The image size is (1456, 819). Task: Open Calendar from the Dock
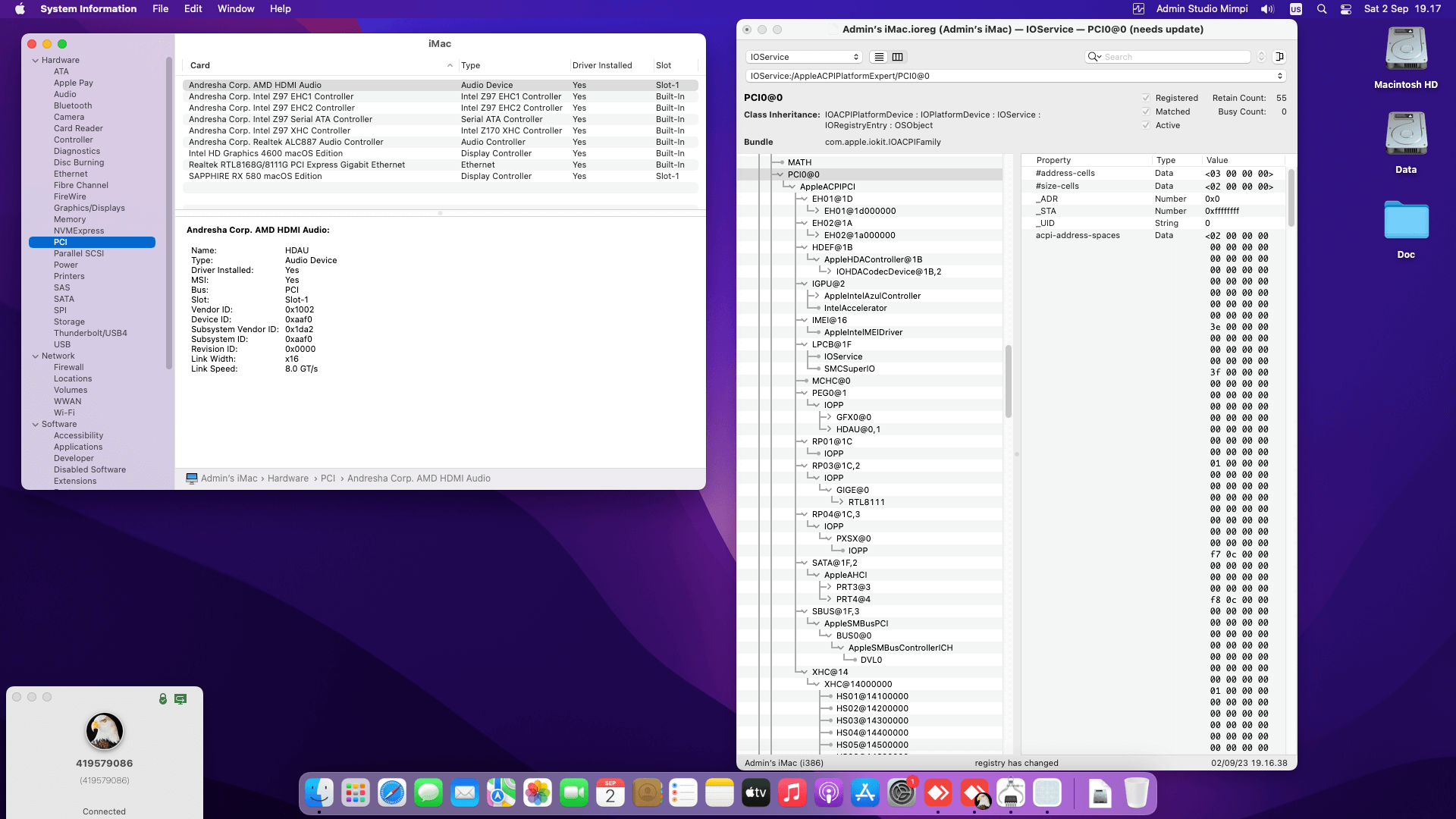point(610,793)
